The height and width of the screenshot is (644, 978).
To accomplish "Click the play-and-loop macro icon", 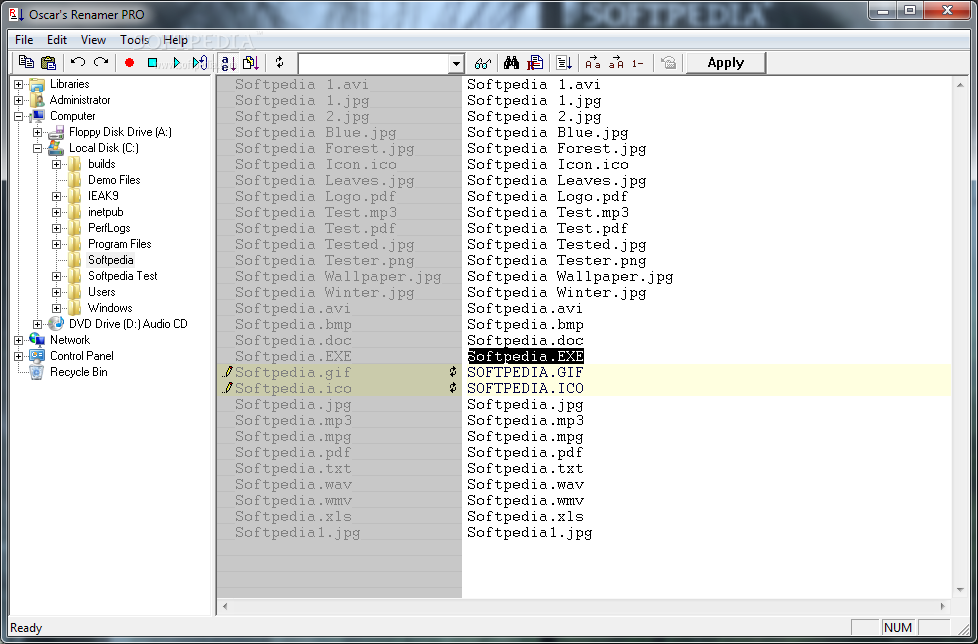I will (200, 62).
